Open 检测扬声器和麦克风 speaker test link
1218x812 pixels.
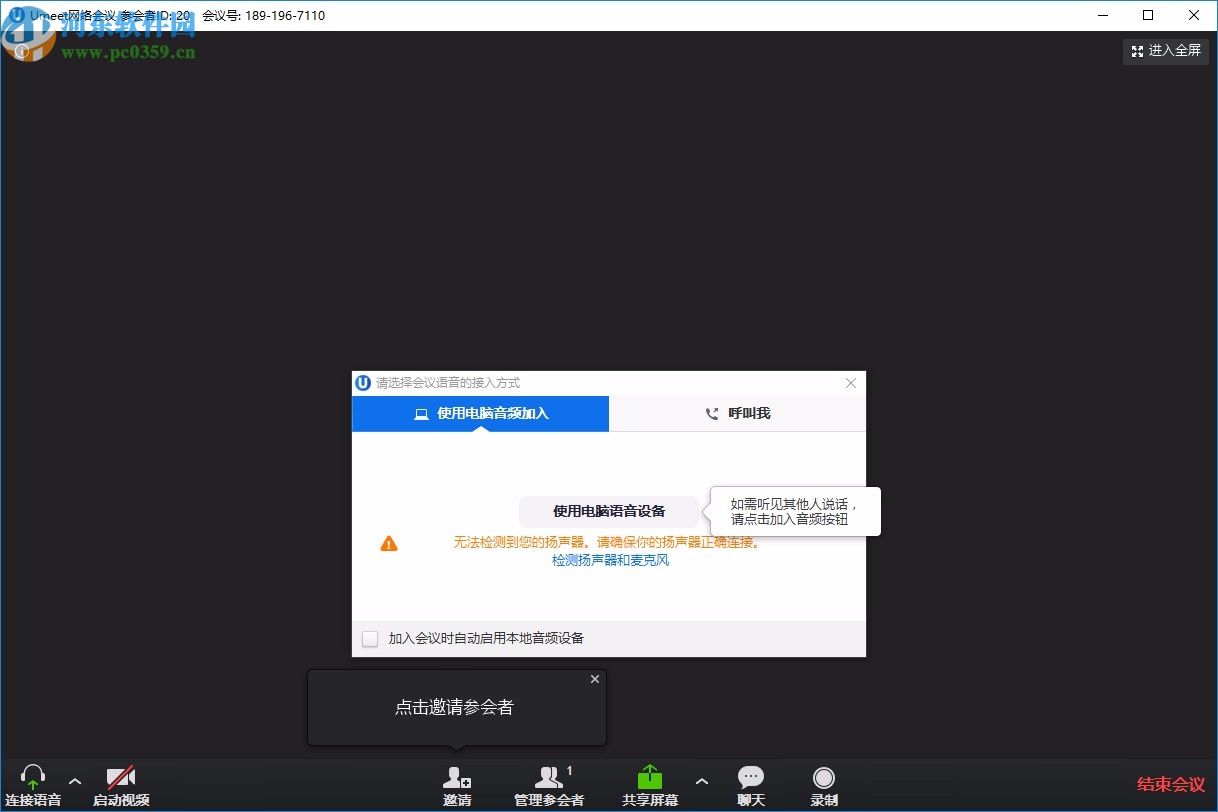tap(609, 560)
